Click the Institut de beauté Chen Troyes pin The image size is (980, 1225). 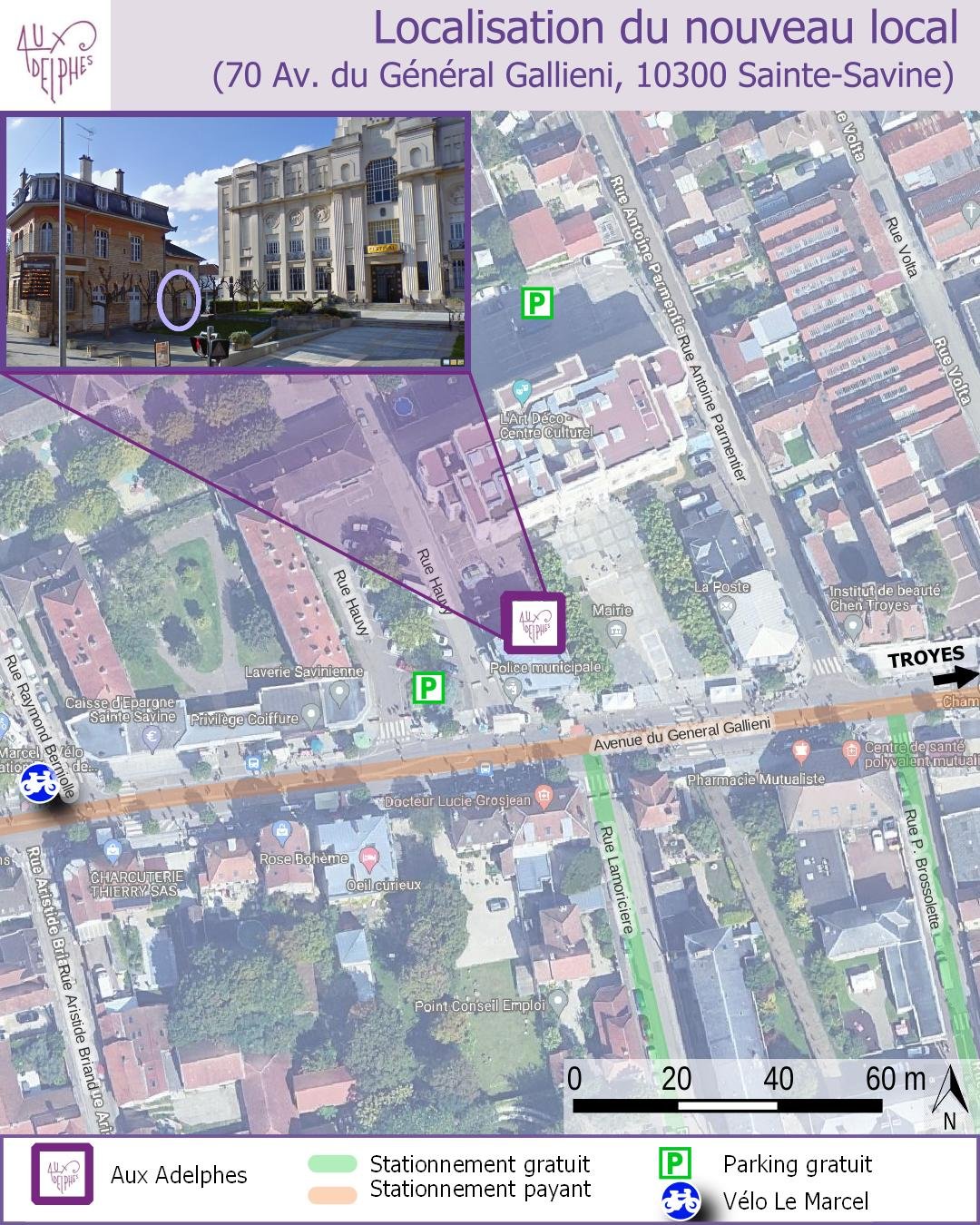click(x=851, y=625)
